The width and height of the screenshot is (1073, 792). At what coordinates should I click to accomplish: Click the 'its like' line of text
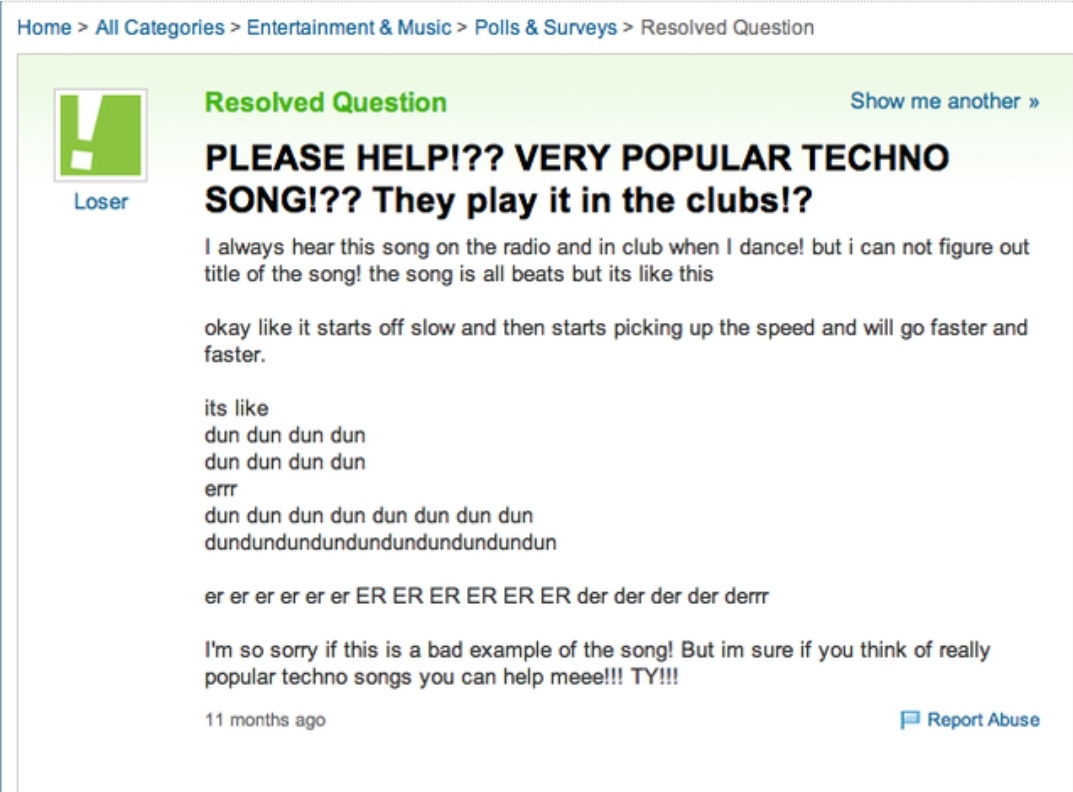click(x=237, y=408)
